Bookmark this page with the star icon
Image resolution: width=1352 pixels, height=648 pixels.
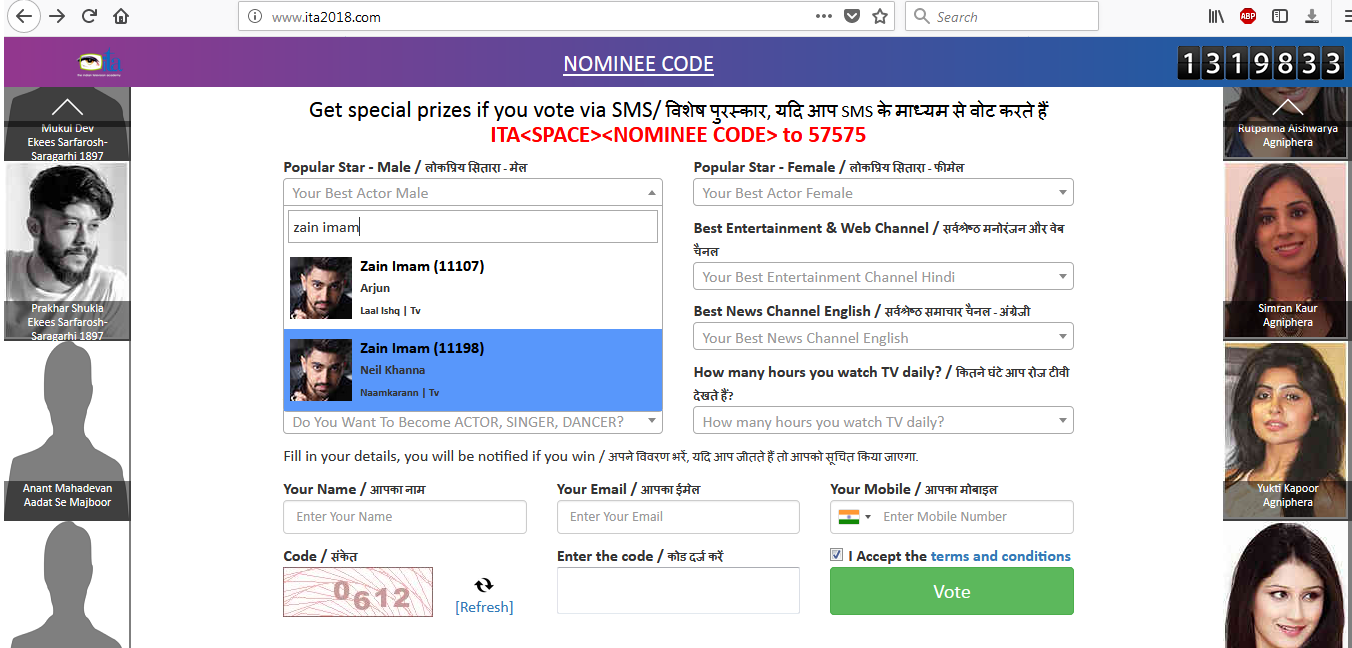(x=880, y=16)
